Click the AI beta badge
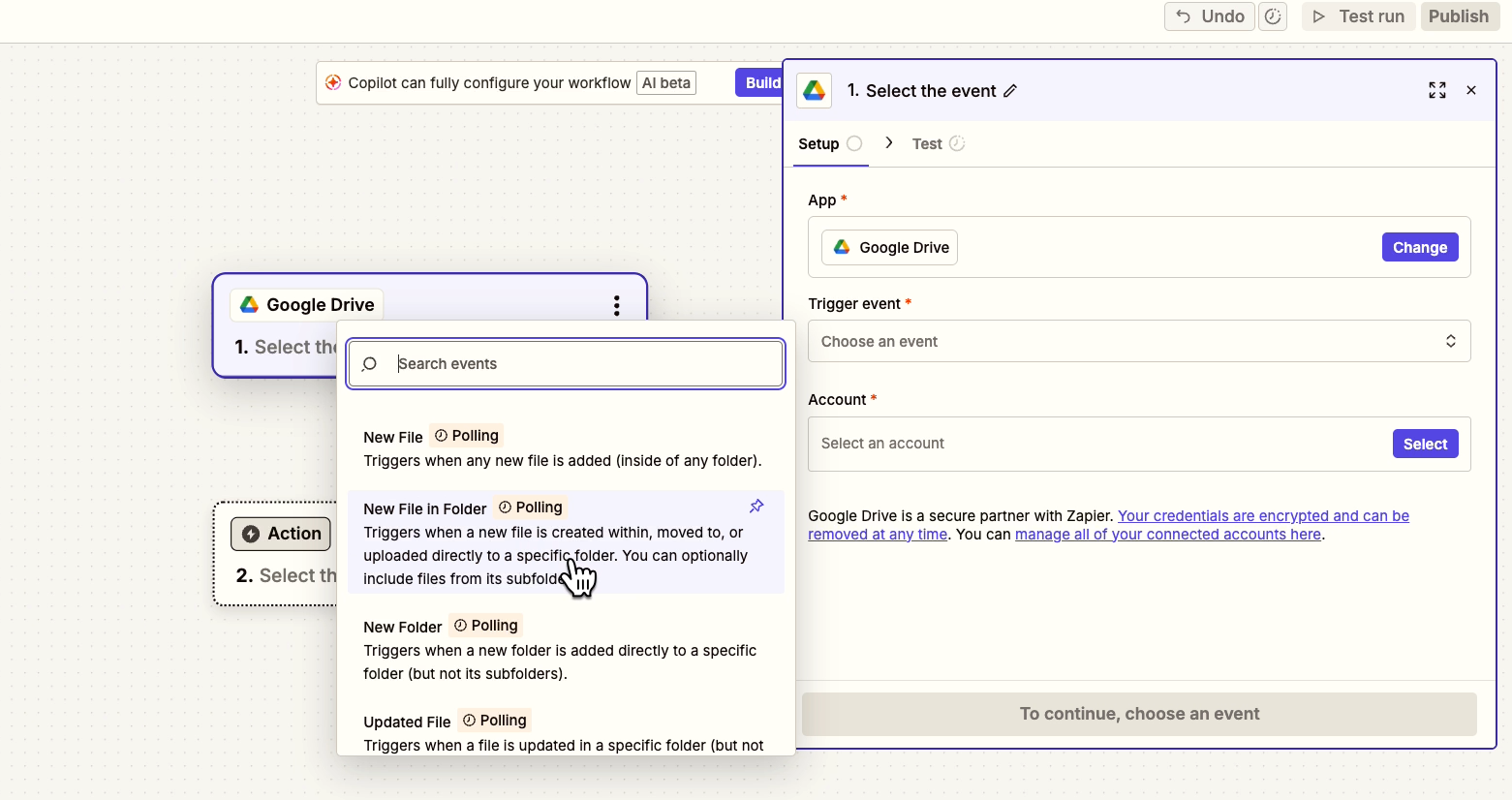Viewport: 1512px width, 800px height. coord(666,82)
